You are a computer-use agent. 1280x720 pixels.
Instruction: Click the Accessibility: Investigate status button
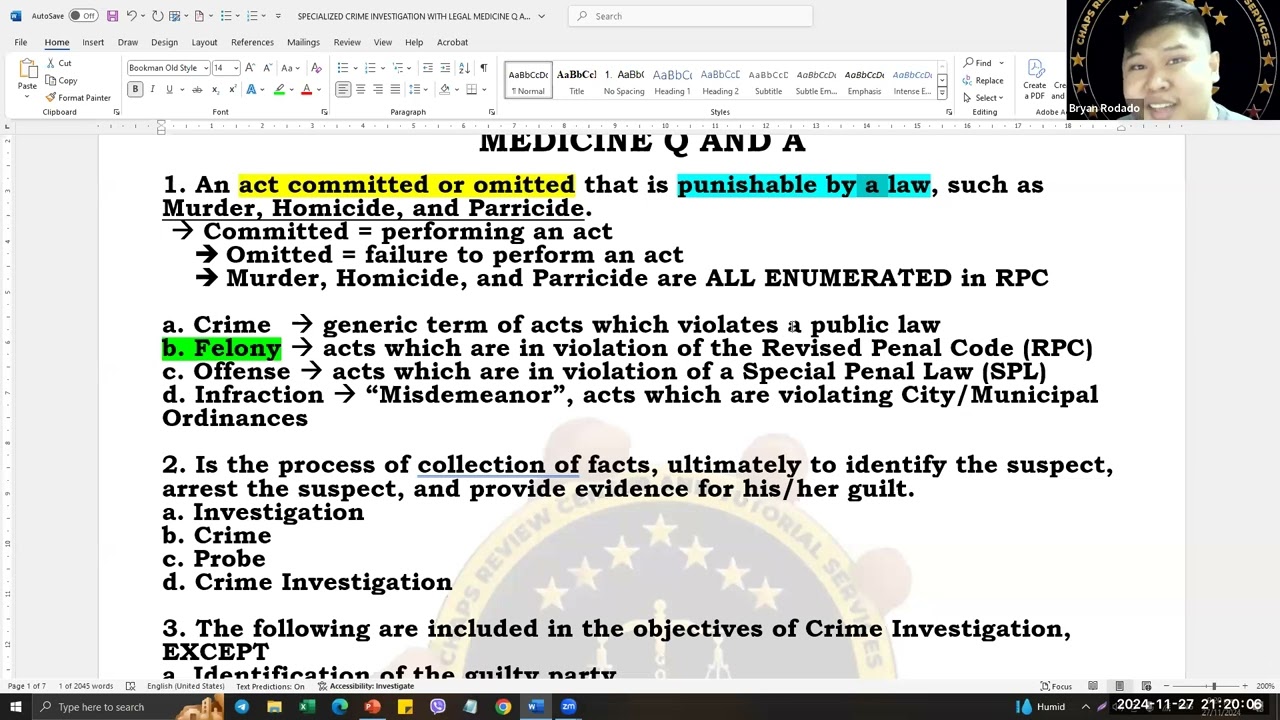tap(366, 686)
